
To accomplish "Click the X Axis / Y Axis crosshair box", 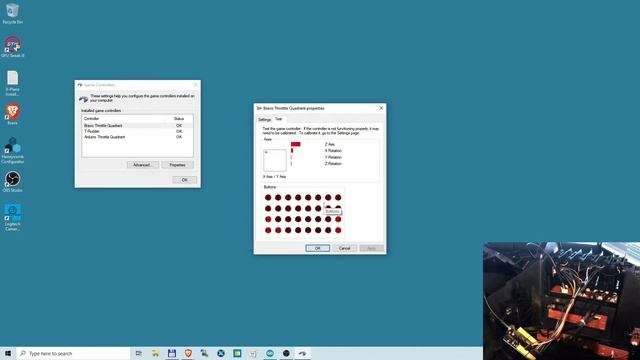I will point(275,160).
